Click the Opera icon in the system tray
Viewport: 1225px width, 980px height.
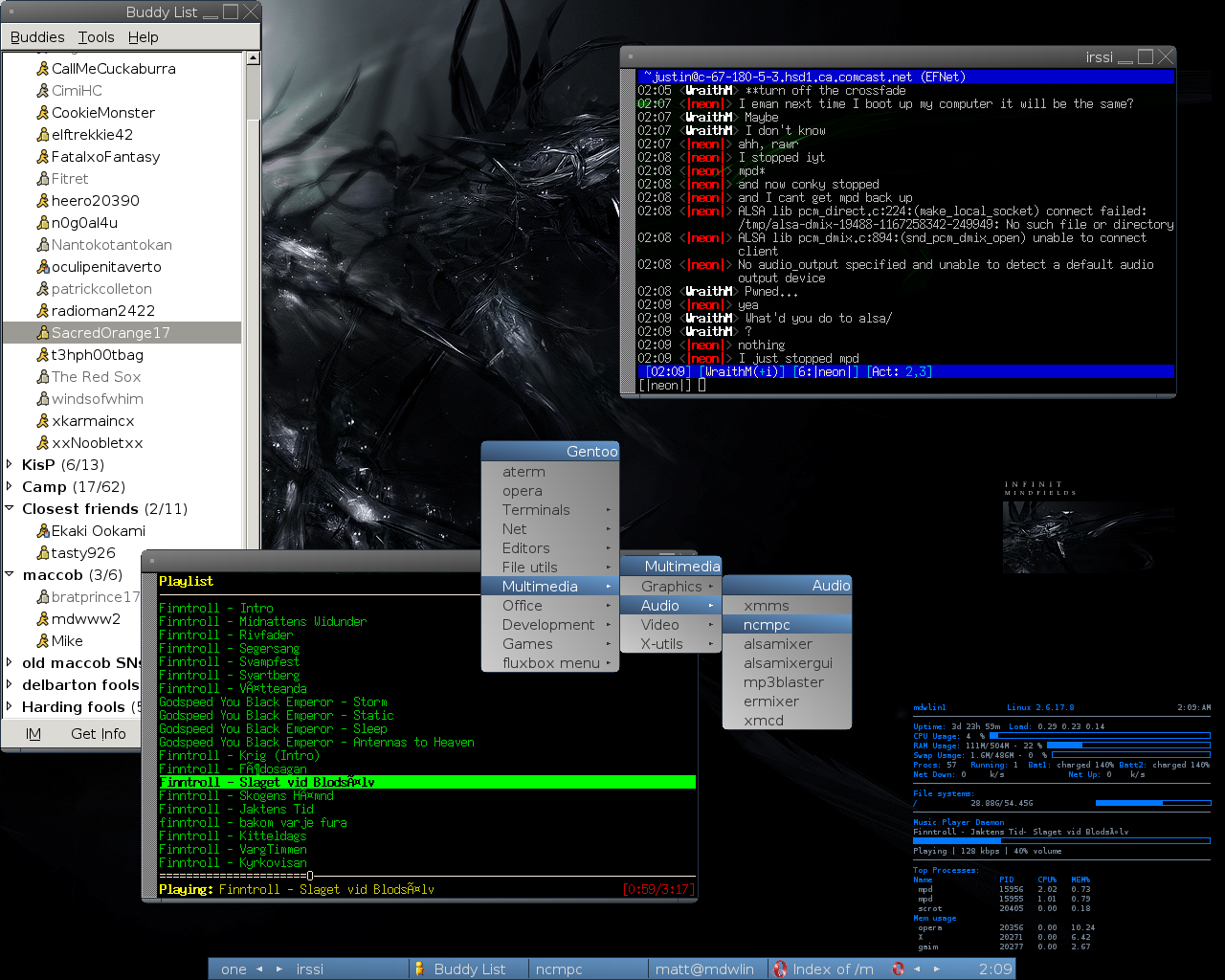(898, 969)
